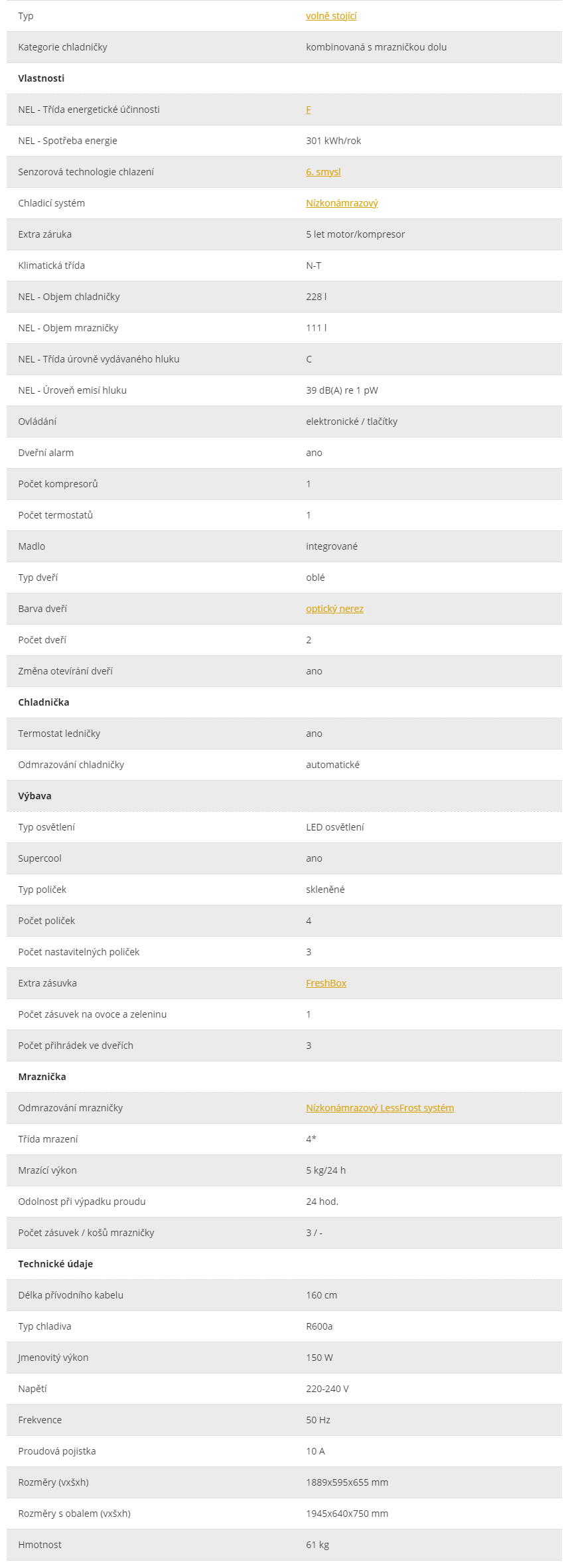
Task: Open the 'volně stojící' type link
Action: 331,16
